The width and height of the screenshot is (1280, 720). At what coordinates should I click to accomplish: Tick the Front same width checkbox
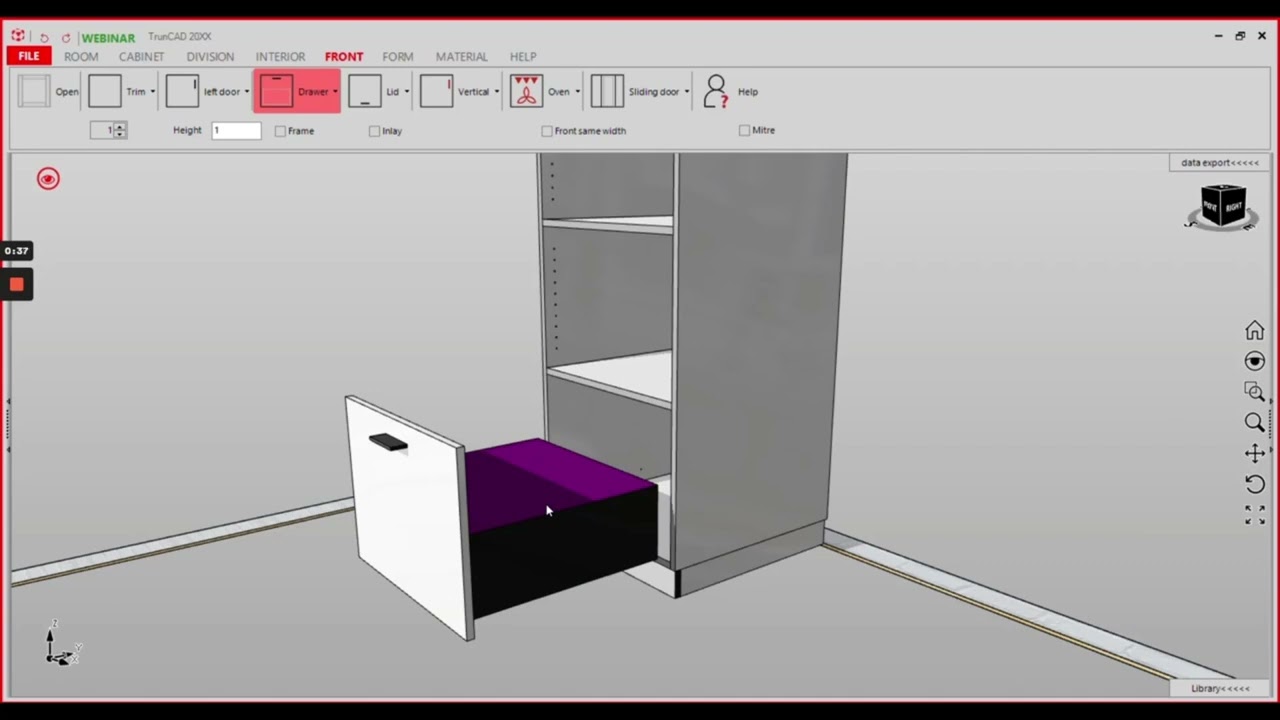[x=547, y=131]
